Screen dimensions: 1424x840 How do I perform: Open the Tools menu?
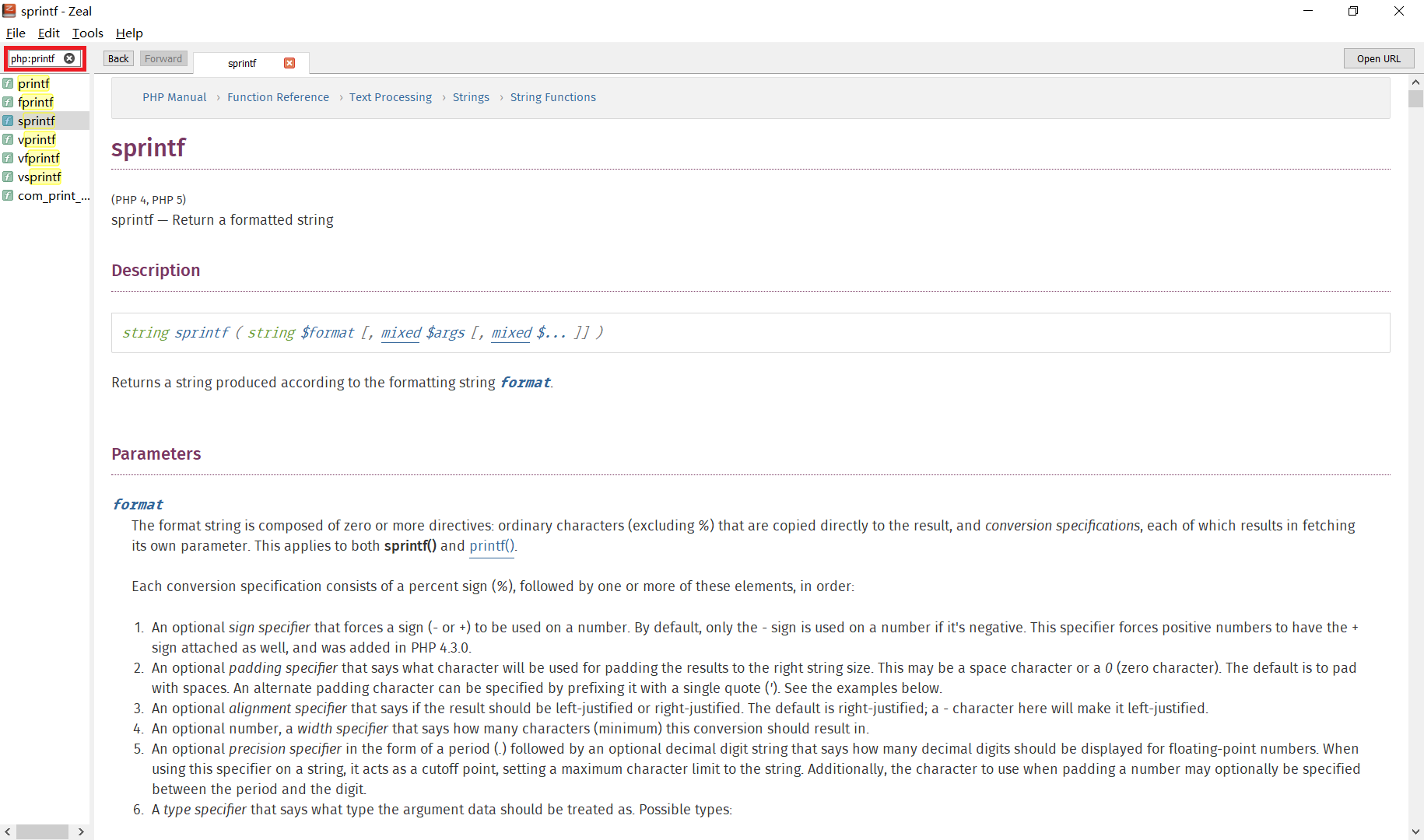pyautogui.click(x=87, y=33)
